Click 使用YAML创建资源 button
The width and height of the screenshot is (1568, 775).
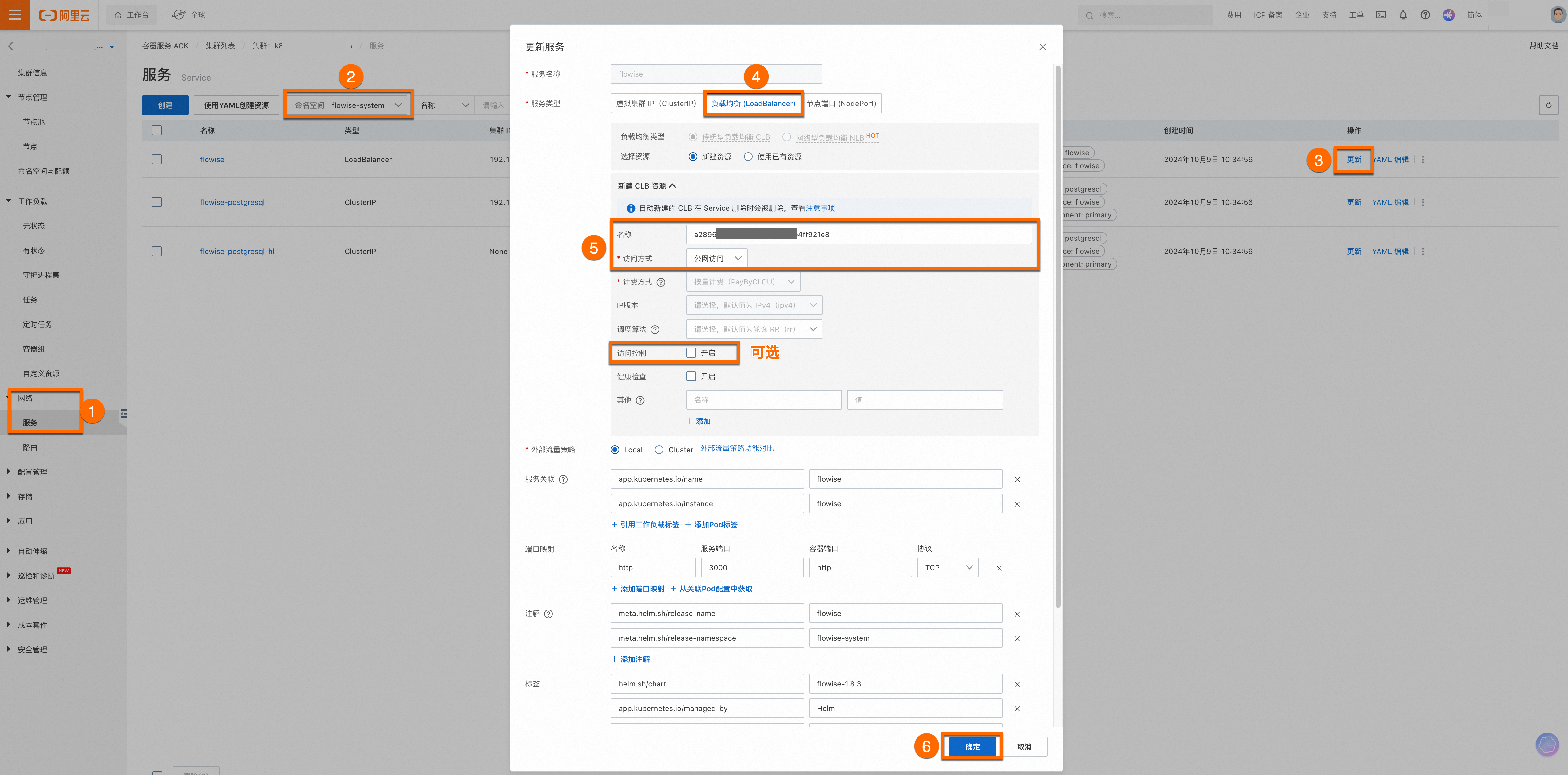point(236,105)
